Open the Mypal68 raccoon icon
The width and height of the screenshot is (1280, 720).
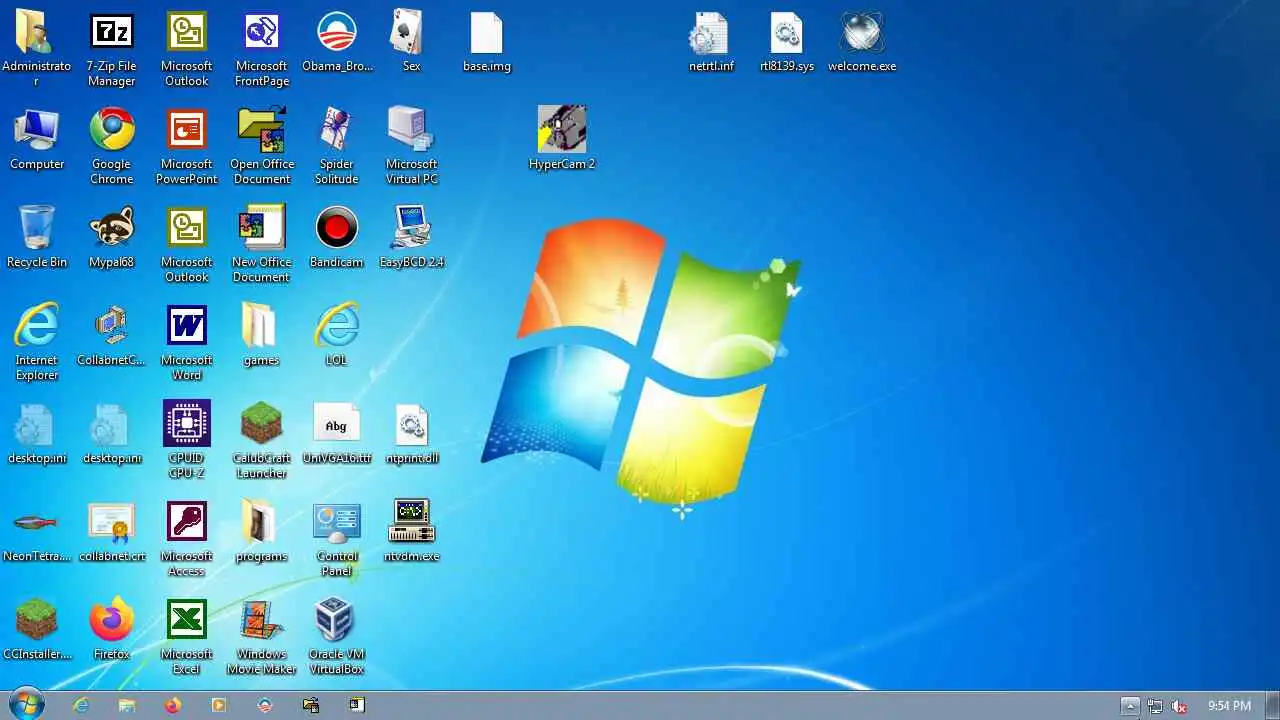coord(111,238)
